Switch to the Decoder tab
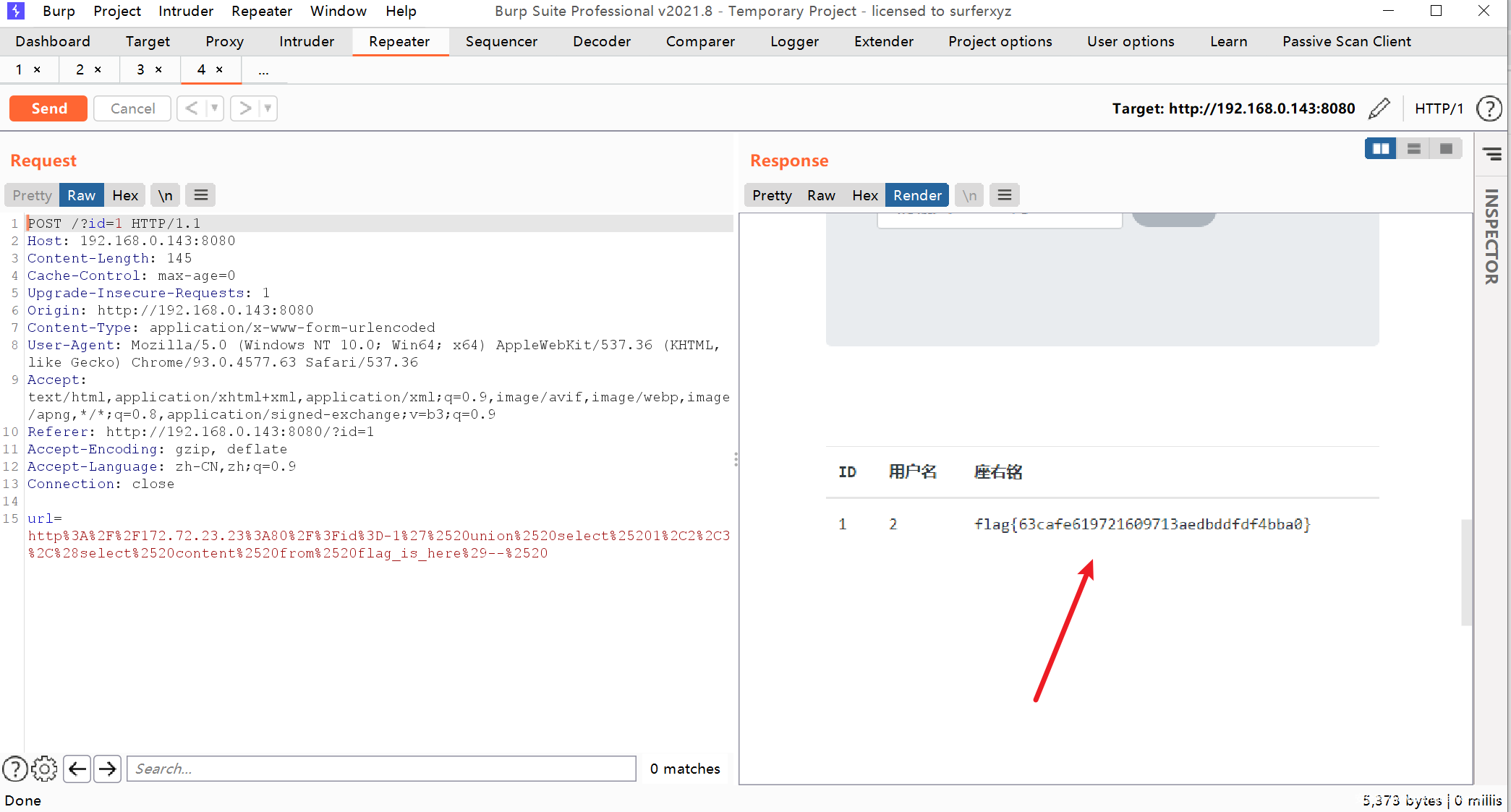This screenshot has width=1511, height=812. [x=601, y=41]
